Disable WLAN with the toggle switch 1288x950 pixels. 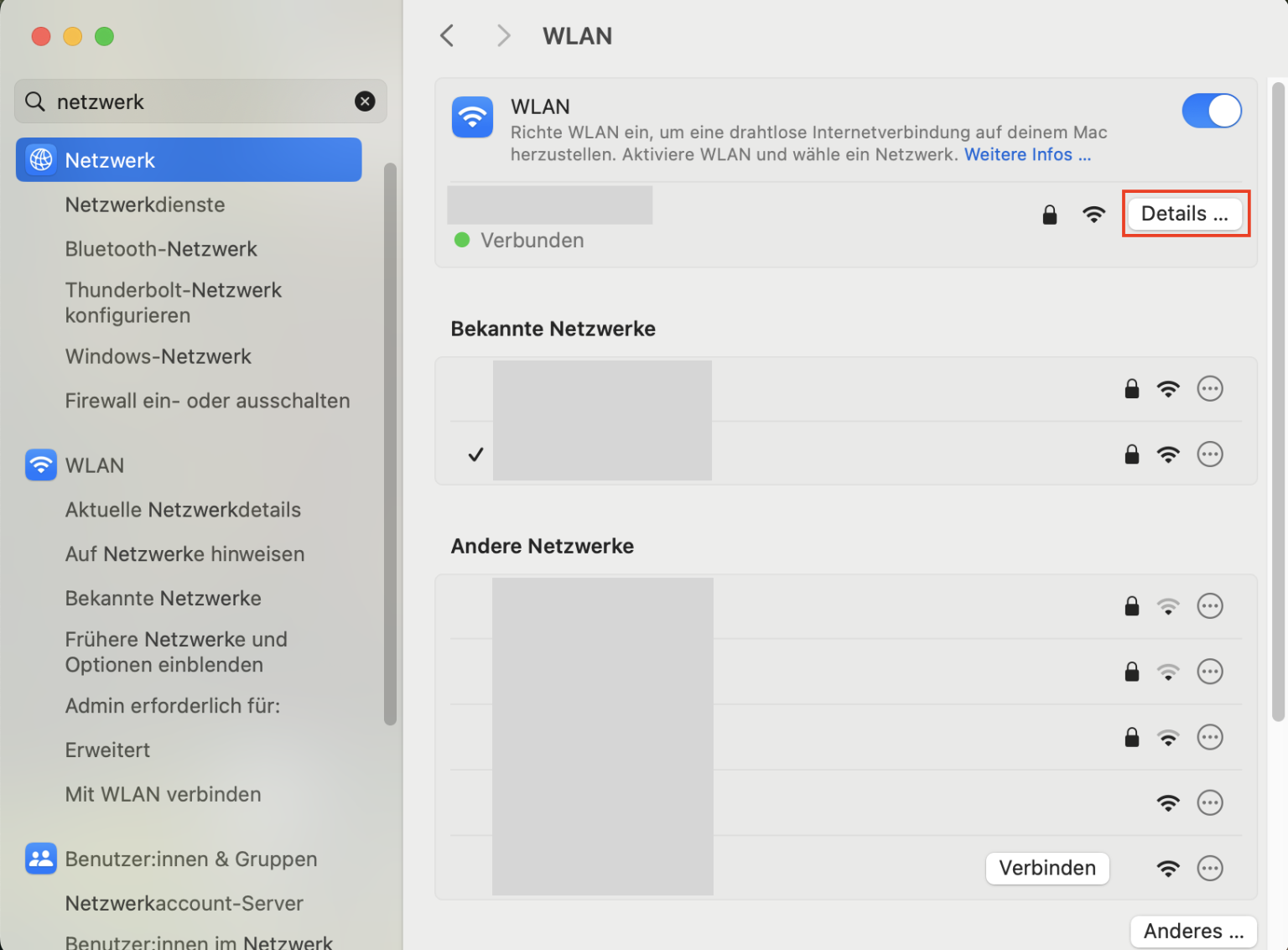1212,110
